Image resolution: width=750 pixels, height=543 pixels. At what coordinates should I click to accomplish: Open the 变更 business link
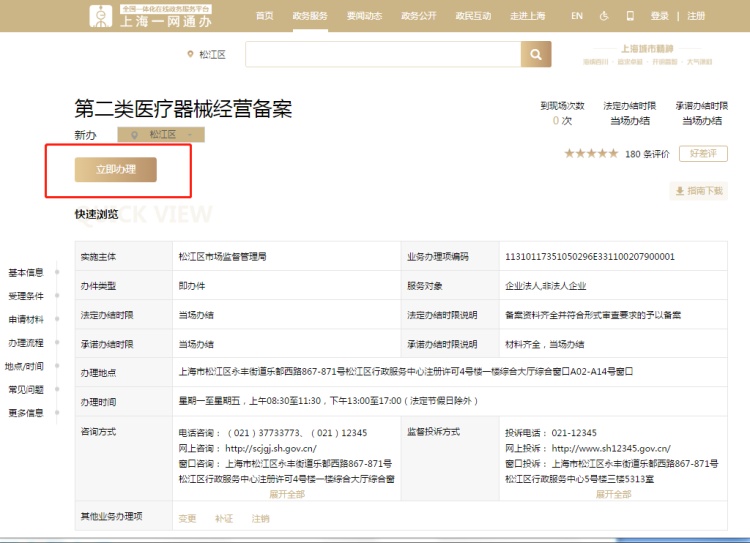tap(187, 518)
